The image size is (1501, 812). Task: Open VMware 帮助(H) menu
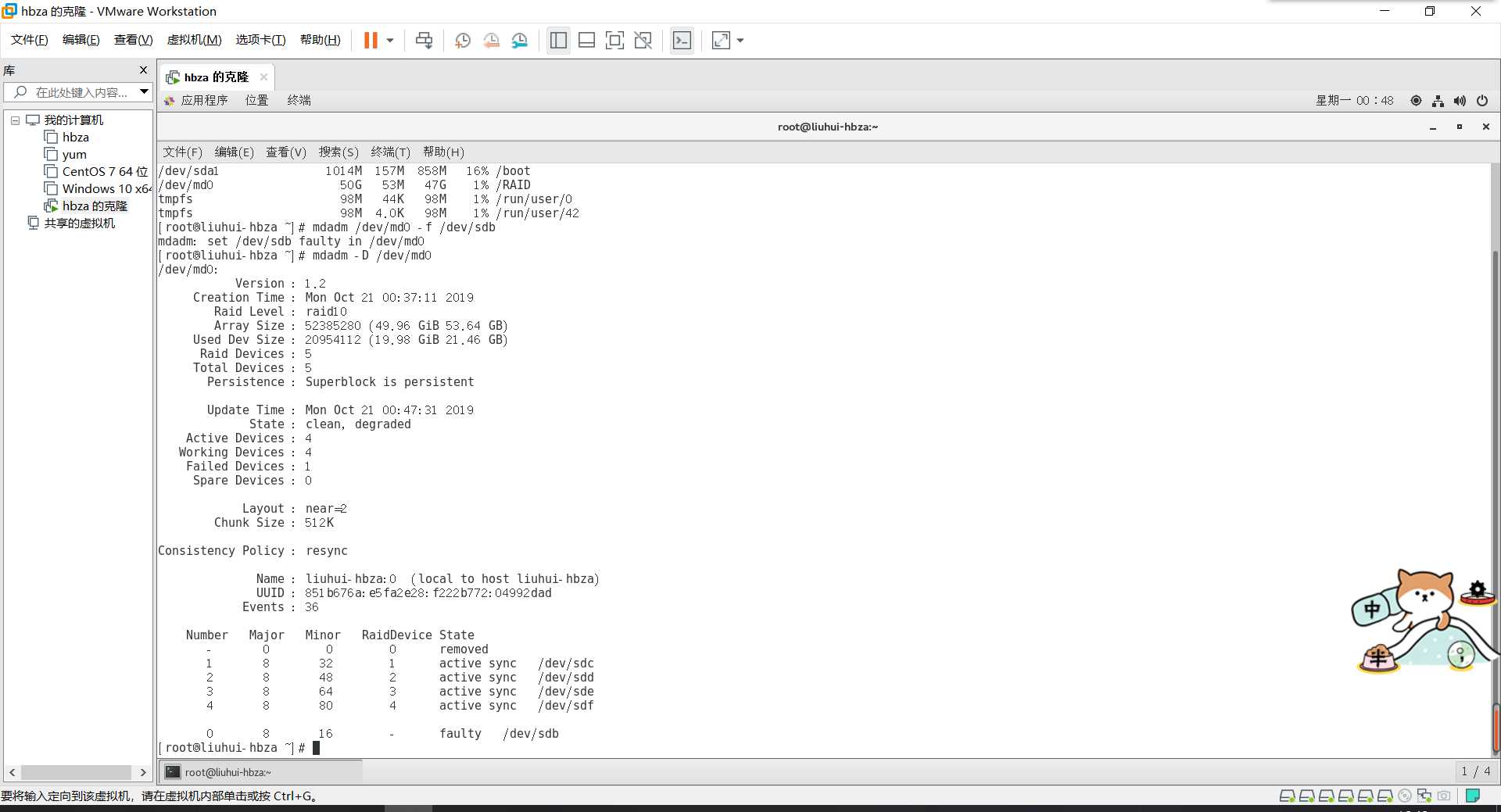[320, 40]
